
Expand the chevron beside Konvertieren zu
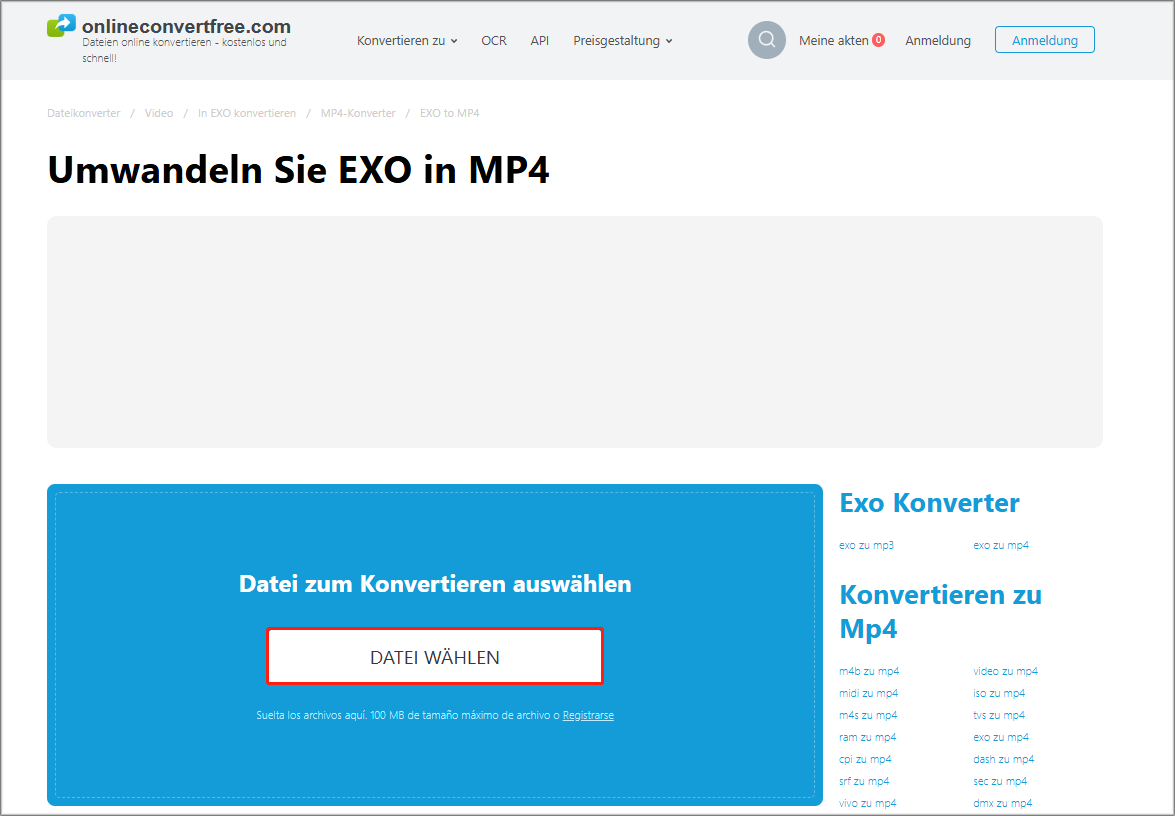coord(455,42)
